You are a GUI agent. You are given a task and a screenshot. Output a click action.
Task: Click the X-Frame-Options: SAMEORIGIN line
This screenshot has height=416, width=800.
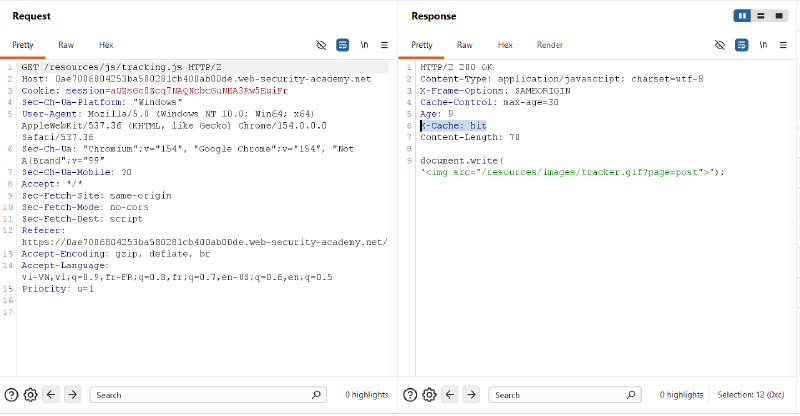coord(495,90)
